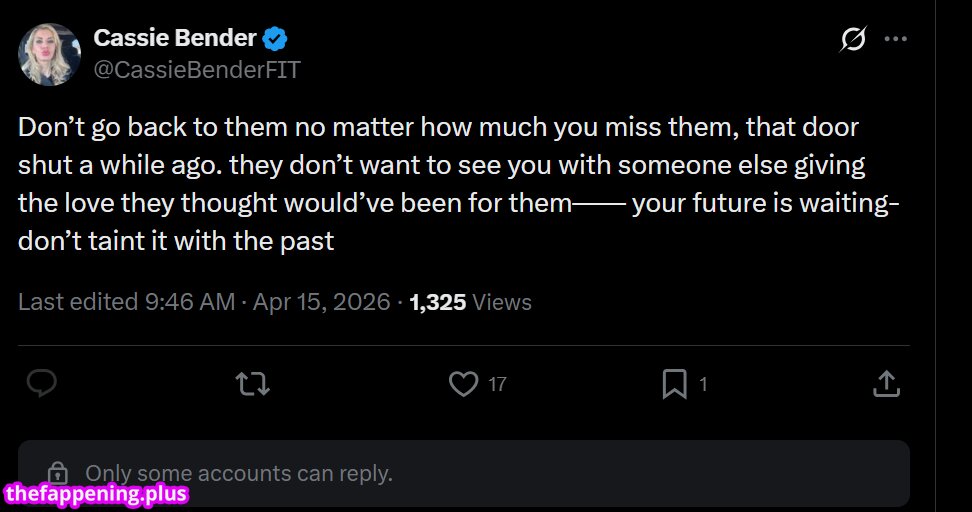Click the thefappening.plus watermark label

(x=97, y=494)
